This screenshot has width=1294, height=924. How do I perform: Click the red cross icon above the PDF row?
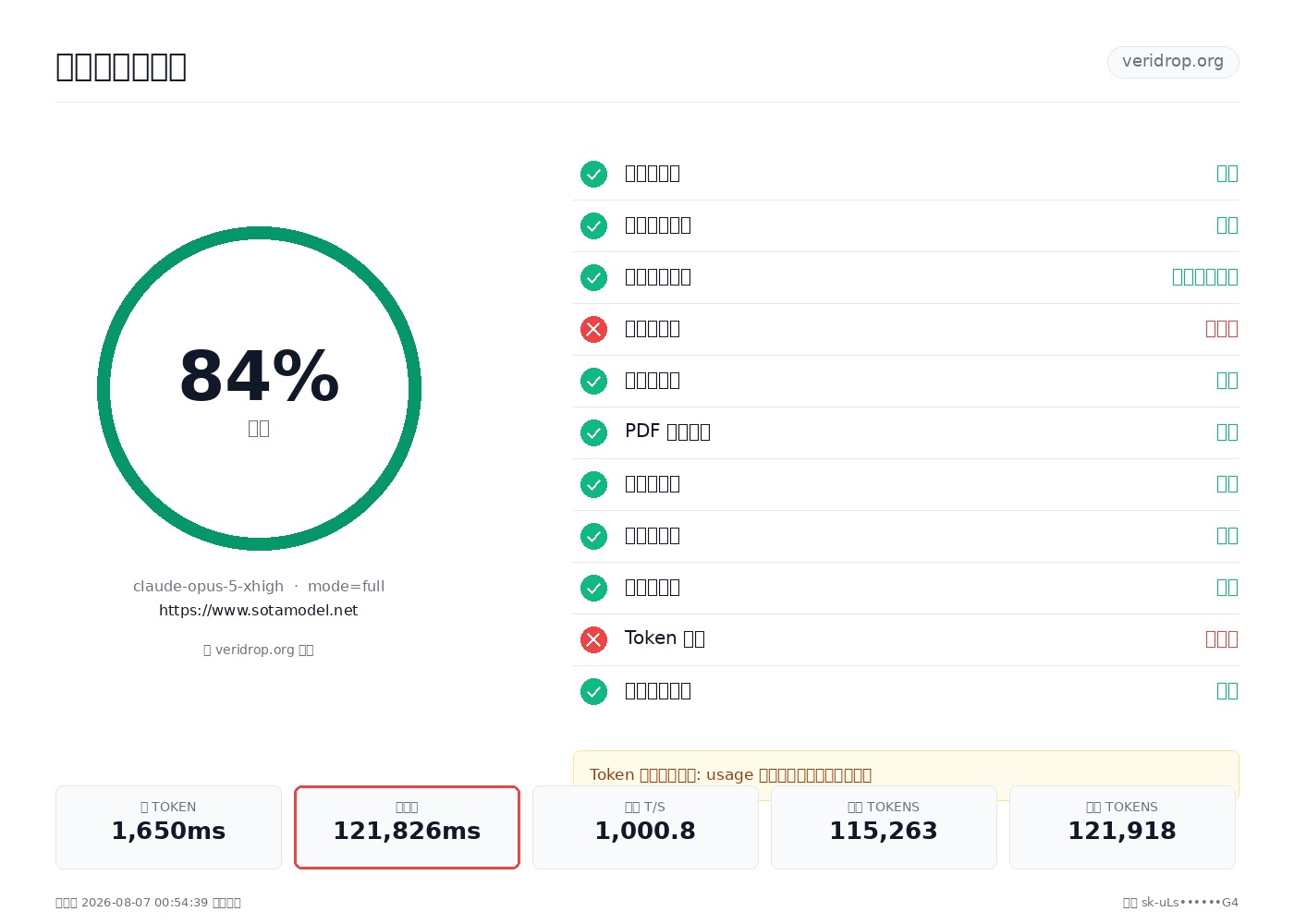click(x=593, y=329)
